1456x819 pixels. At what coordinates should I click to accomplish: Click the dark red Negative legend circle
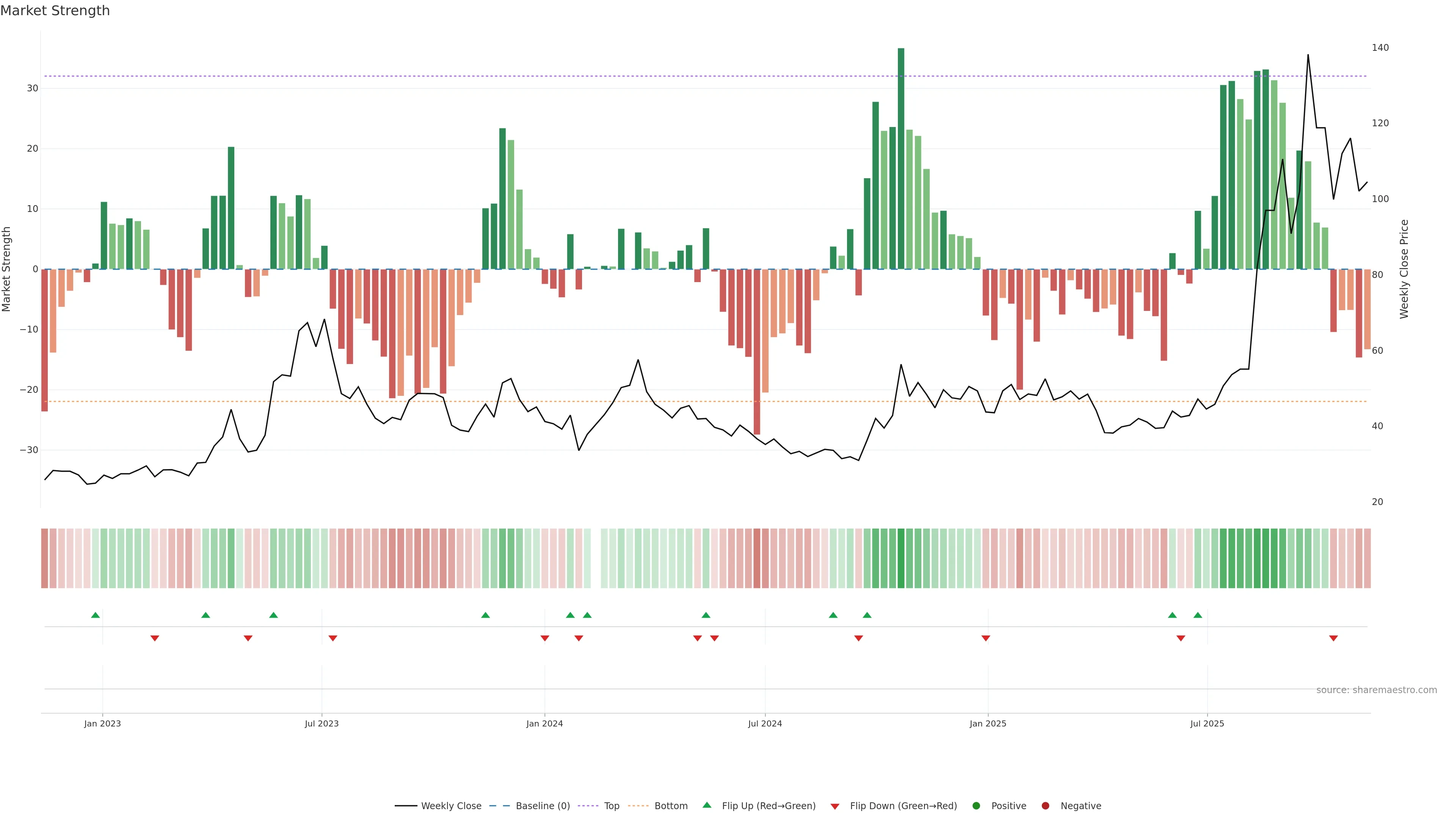click(1045, 806)
